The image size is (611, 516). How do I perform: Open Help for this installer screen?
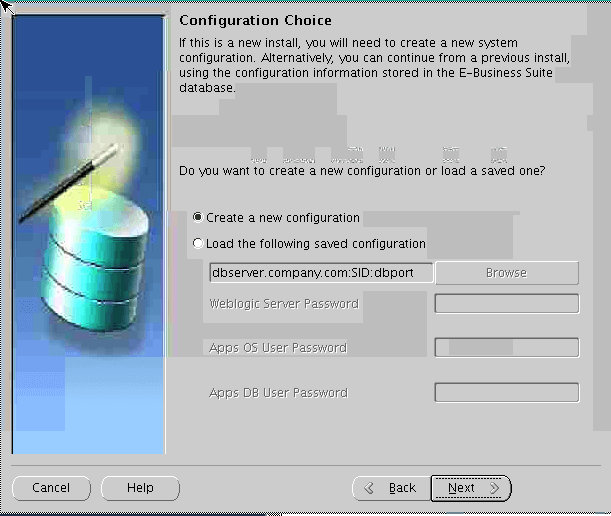pos(140,488)
